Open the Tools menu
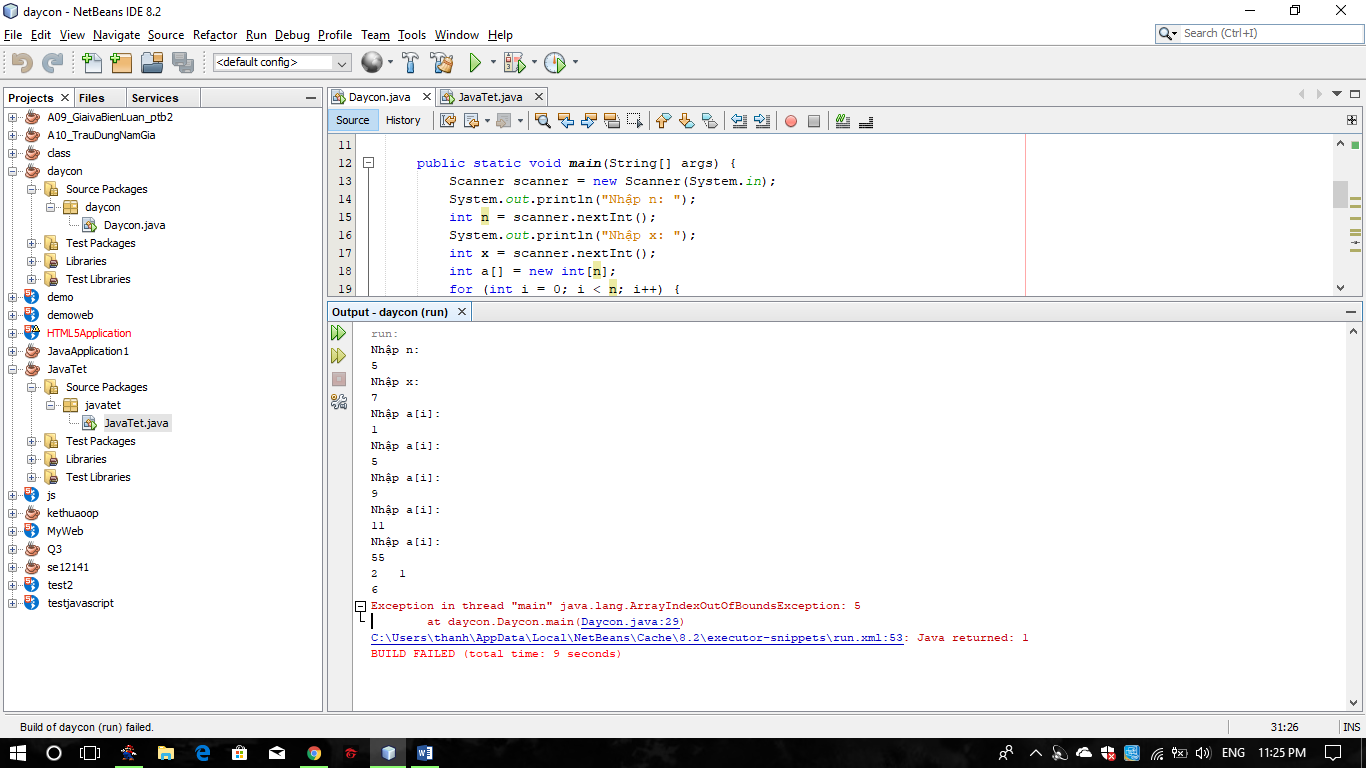The image size is (1366, 768). click(412, 35)
